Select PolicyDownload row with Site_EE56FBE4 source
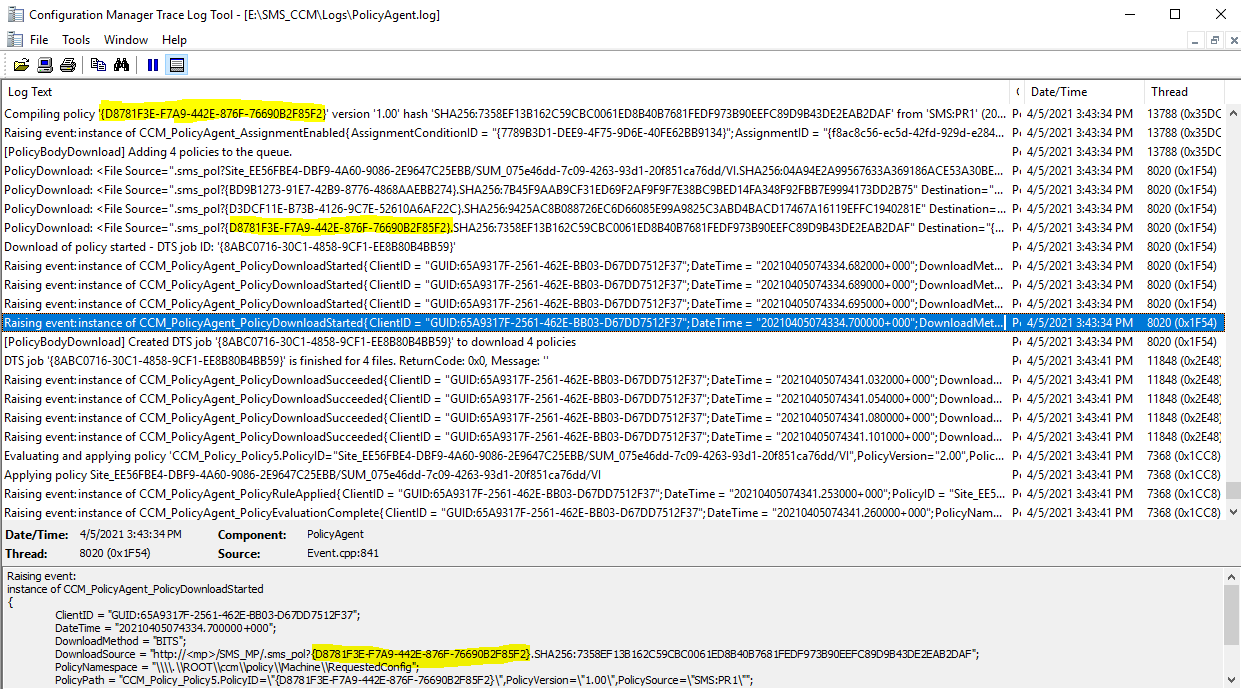 (x=612, y=171)
